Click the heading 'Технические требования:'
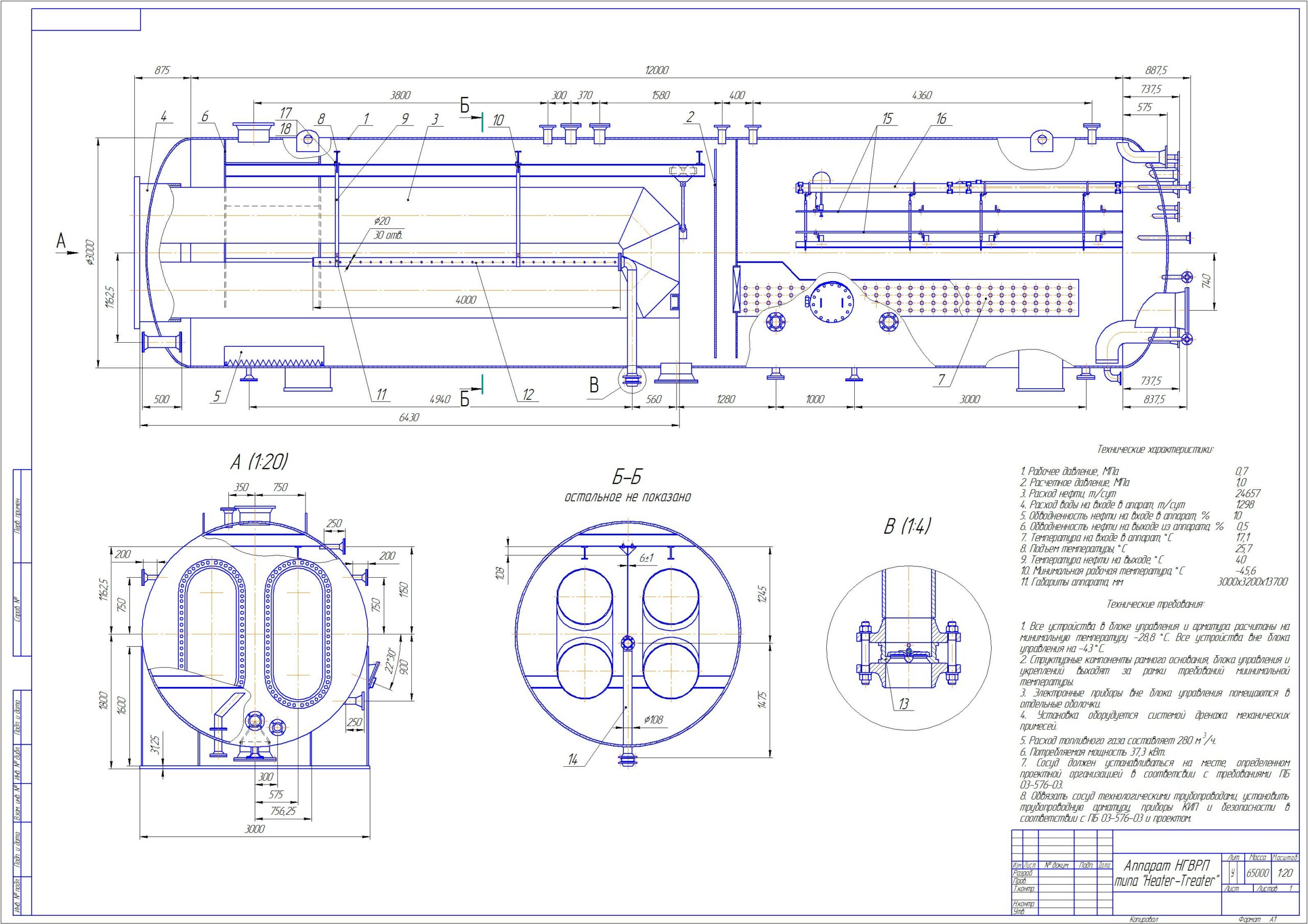 [x=1155, y=603]
